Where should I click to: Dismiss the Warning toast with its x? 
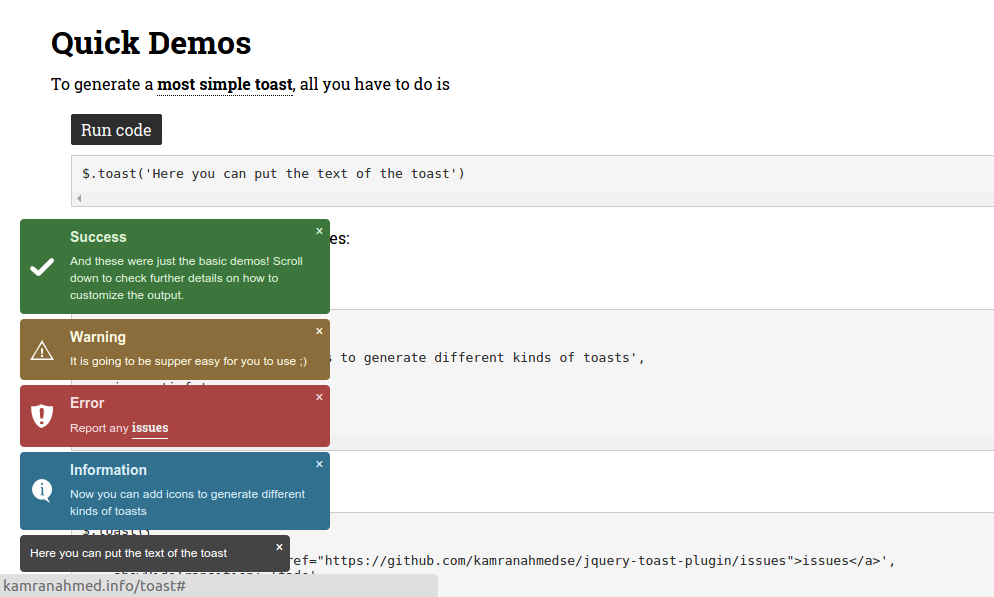coord(319,331)
